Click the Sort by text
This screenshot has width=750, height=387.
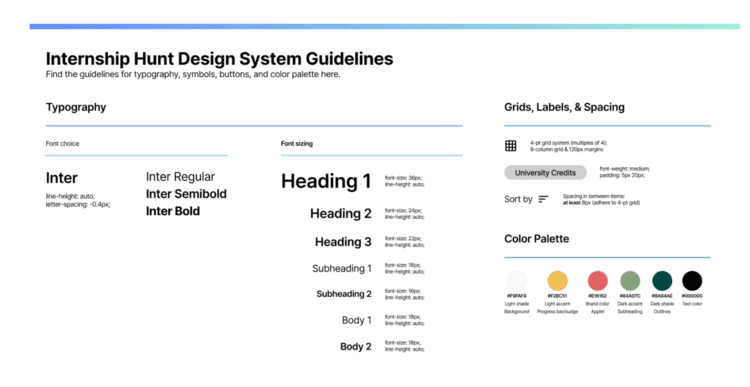tap(518, 199)
